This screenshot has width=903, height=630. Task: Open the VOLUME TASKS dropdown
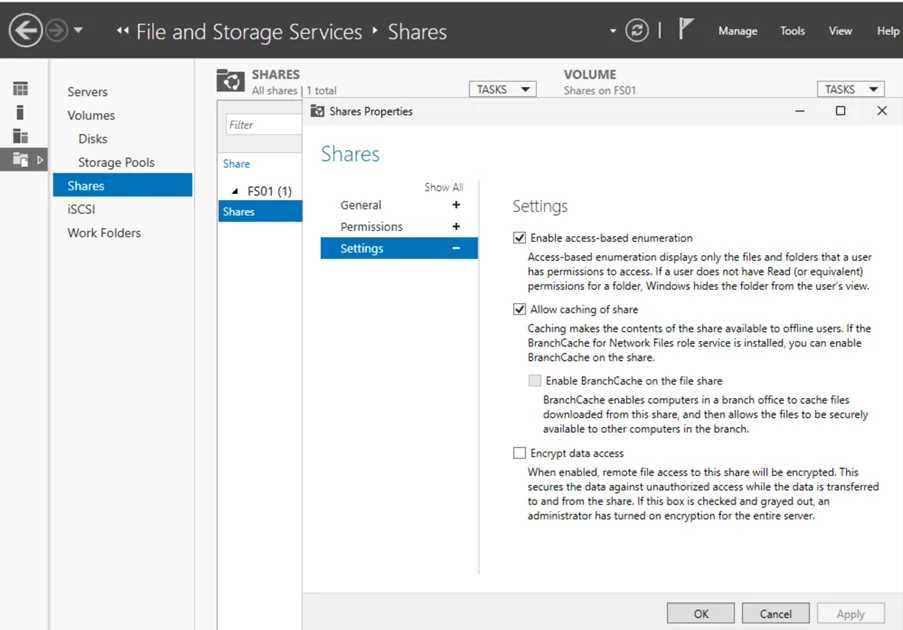[x=850, y=89]
